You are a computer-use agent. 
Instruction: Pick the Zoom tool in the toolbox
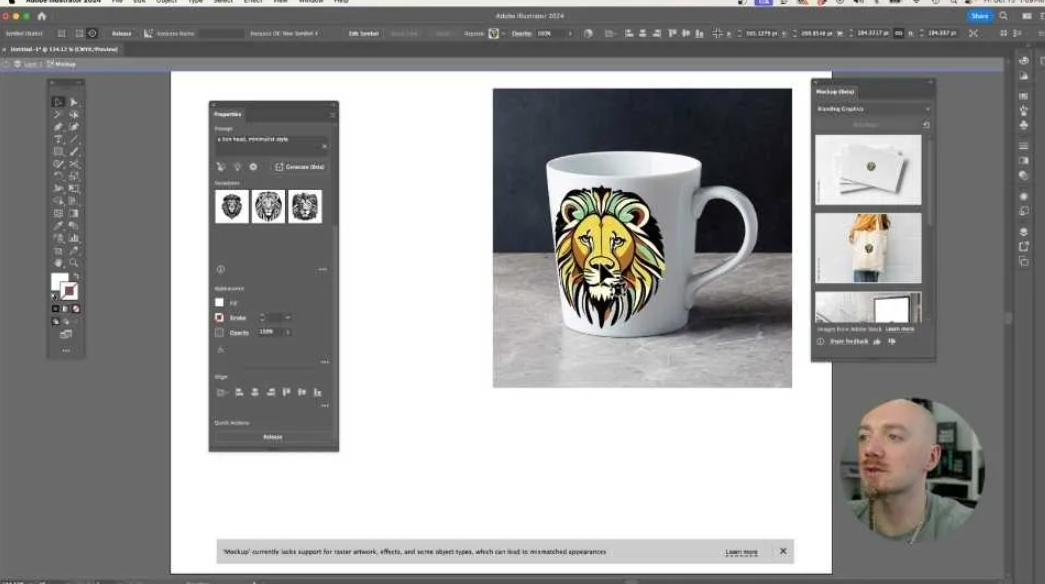click(x=74, y=263)
